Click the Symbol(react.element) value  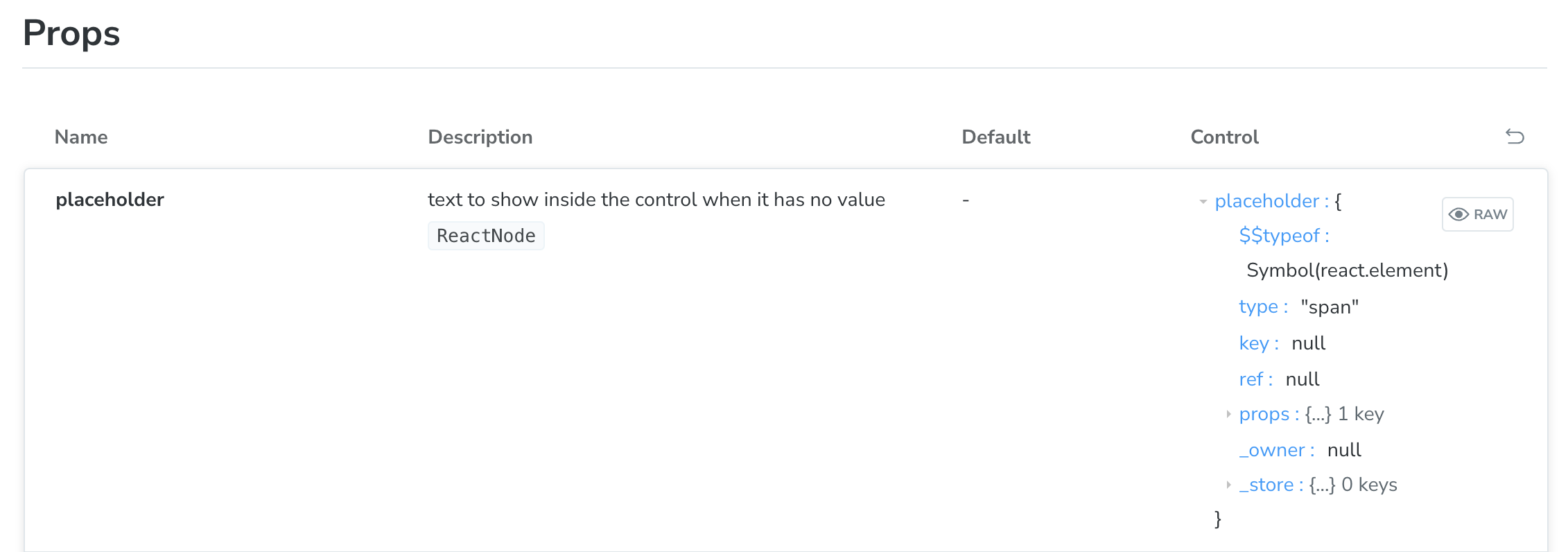click(x=1348, y=270)
